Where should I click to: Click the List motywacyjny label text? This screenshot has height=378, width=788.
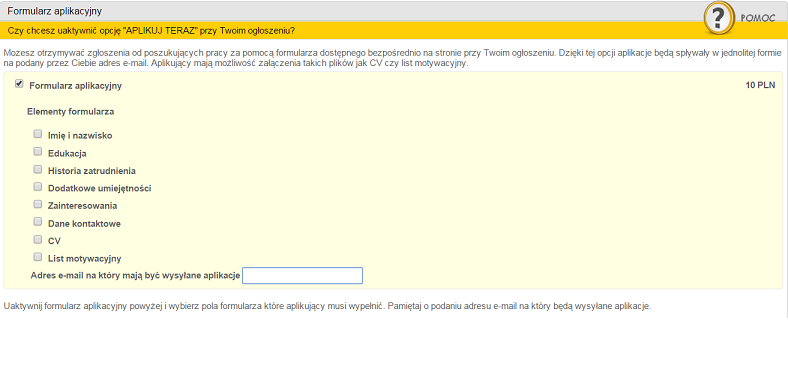pos(84,259)
